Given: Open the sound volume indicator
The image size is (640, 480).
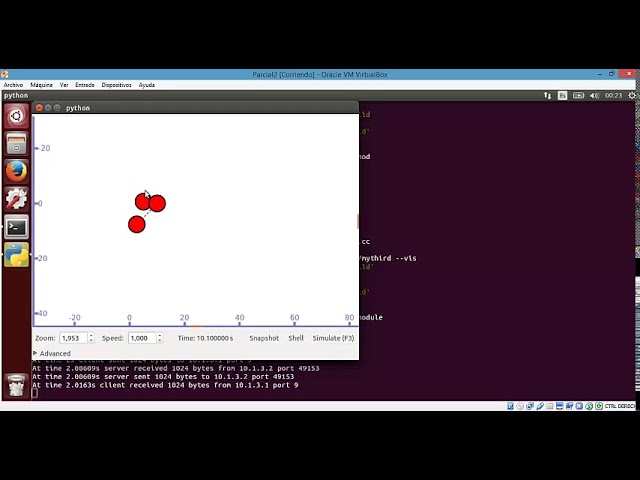Looking at the screenshot, I should (x=594, y=96).
